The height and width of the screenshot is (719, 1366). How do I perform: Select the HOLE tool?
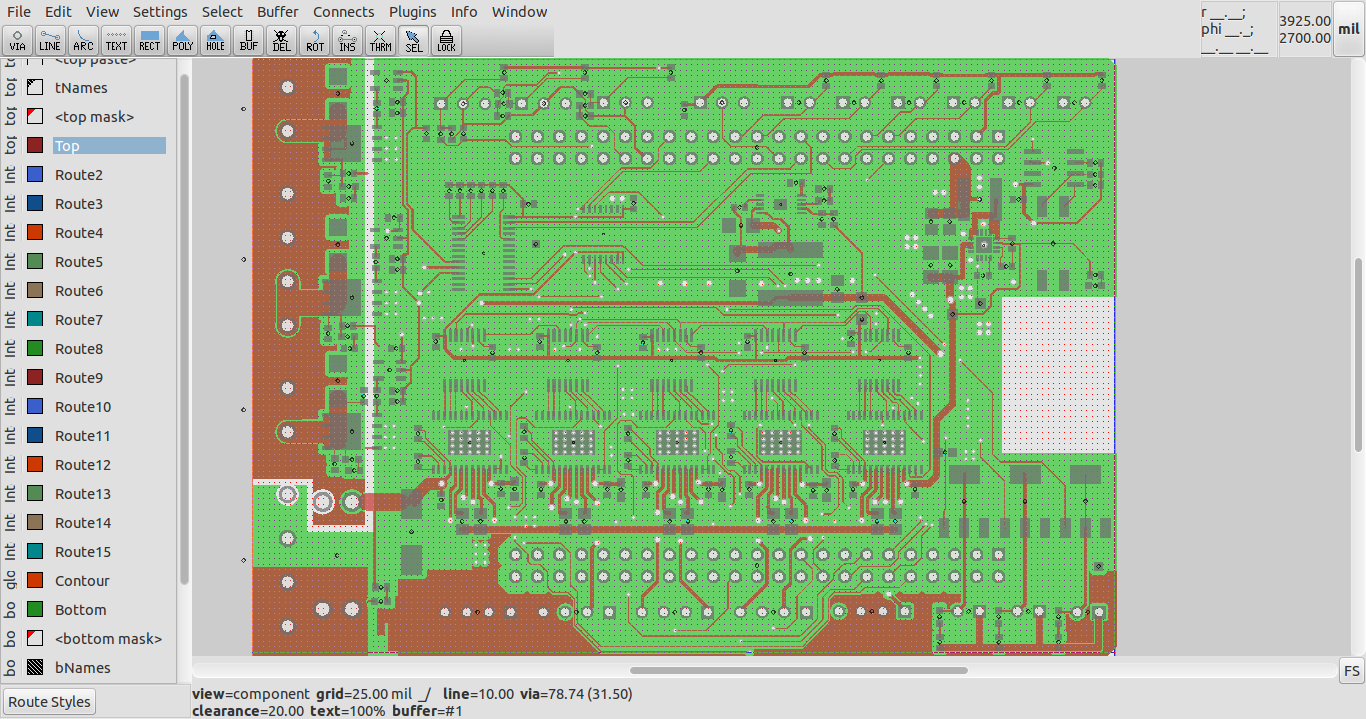click(x=215, y=40)
